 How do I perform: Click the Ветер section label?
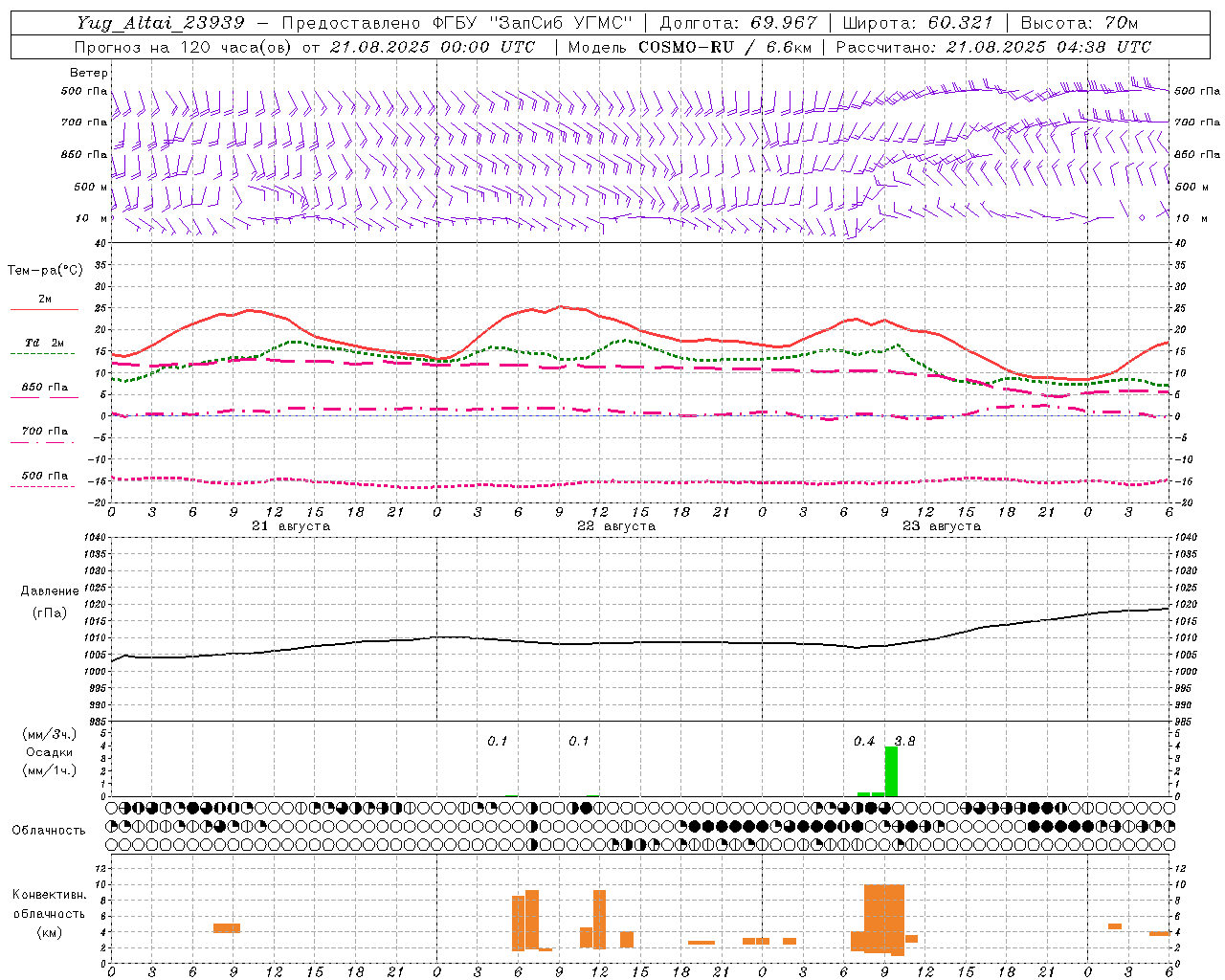pos(89,73)
